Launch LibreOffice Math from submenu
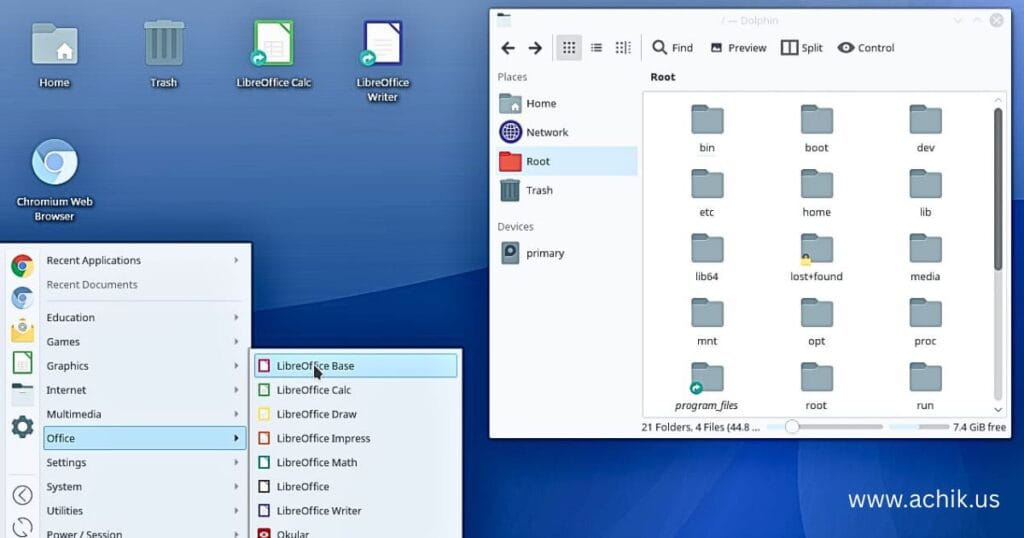This screenshot has height=538, width=1024. [355, 462]
